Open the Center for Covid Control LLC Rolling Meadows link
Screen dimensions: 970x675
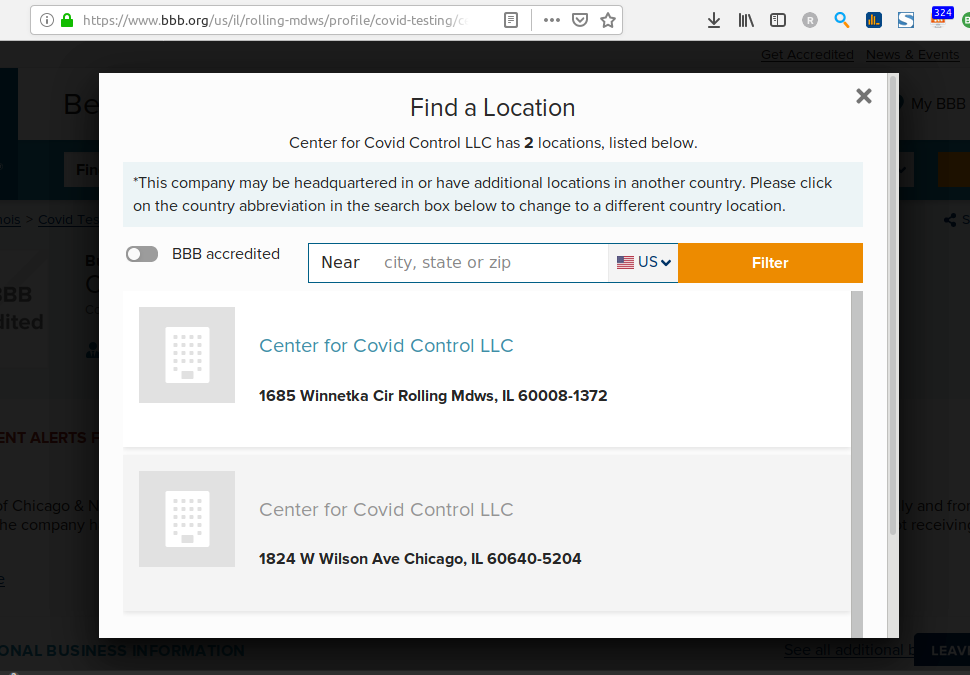[386, 346]
